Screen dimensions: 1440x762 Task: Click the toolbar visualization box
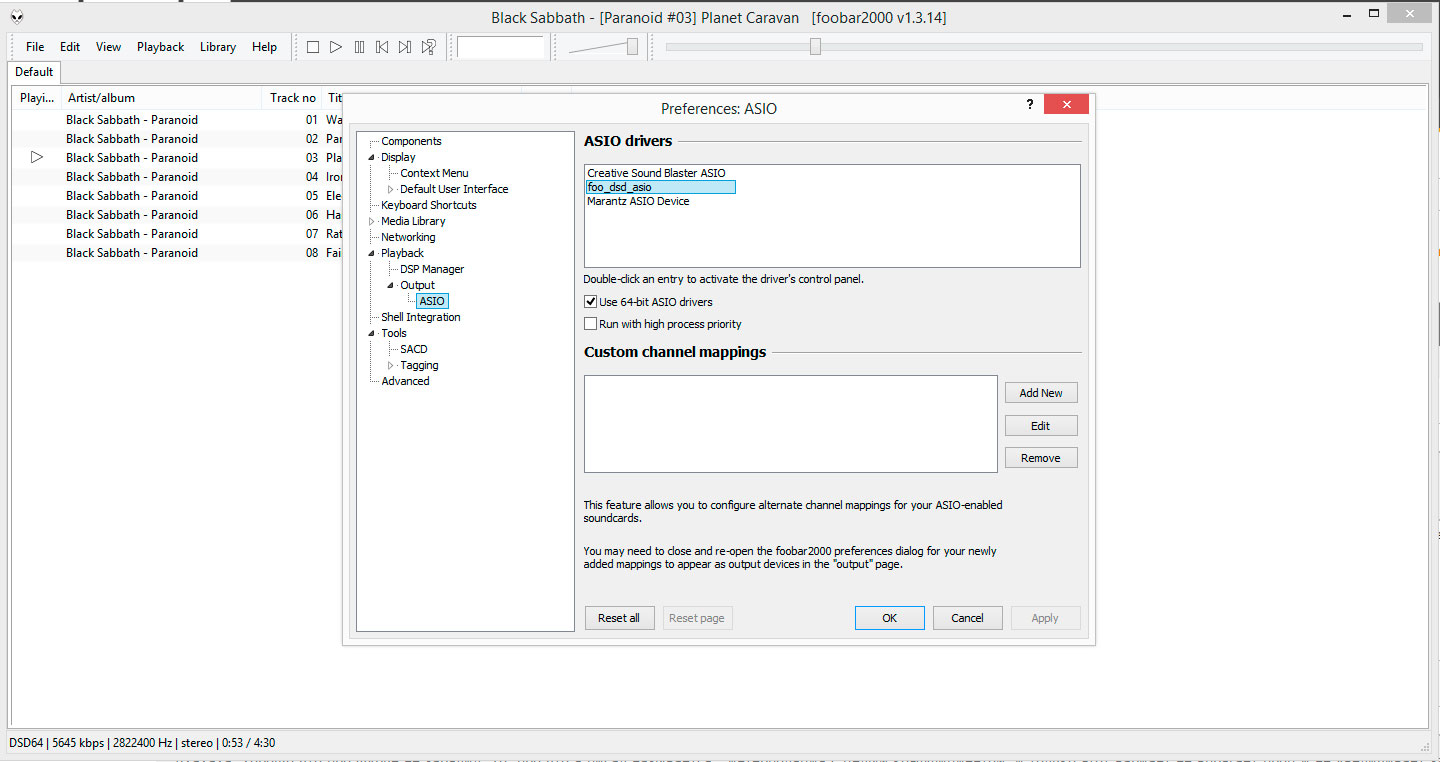pyautogui.click(x=501, y=47)
